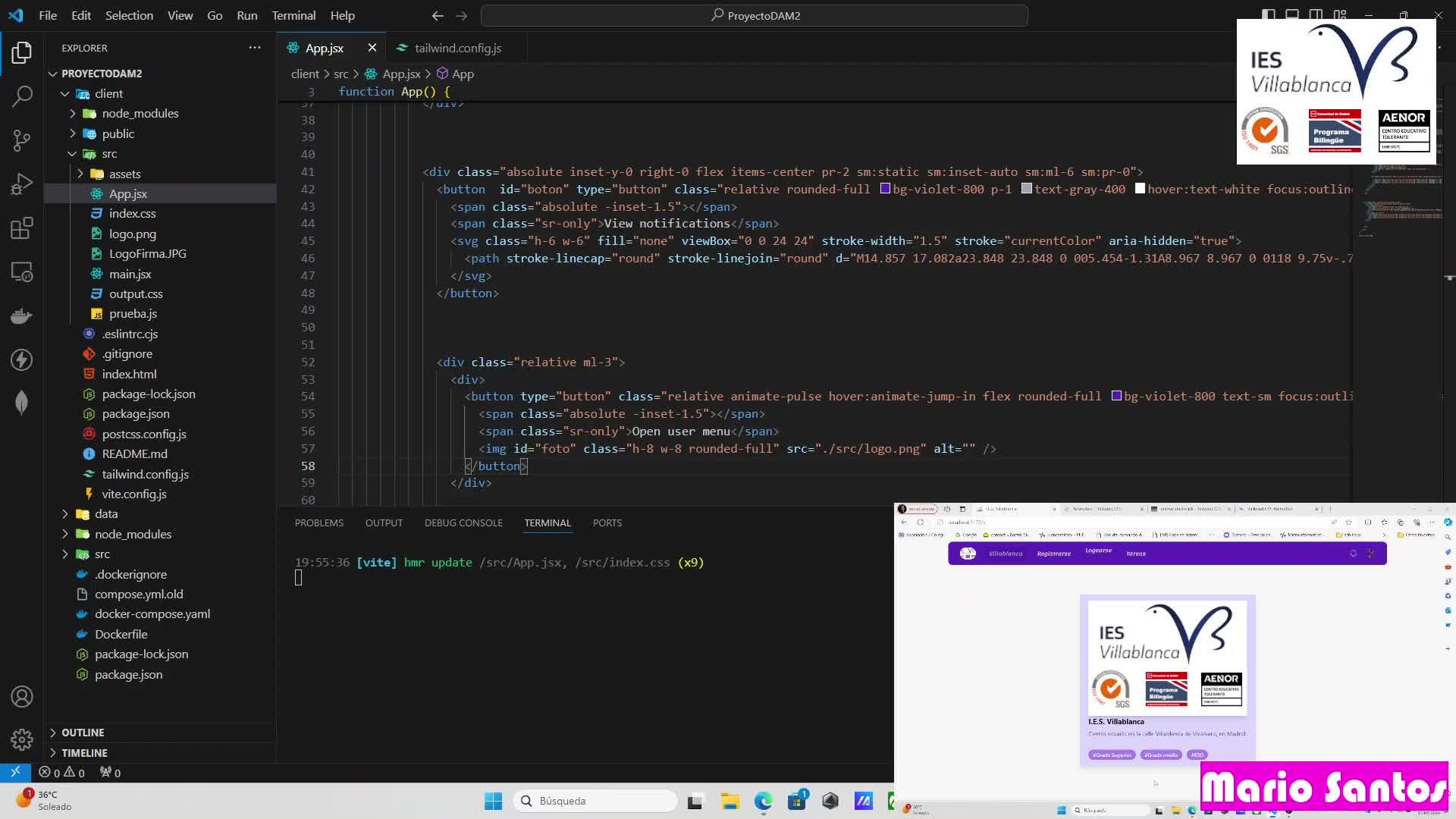This screenshot has width=1456, height=819.
Task: Open the Terminal menu
Action: click(293, 15)
